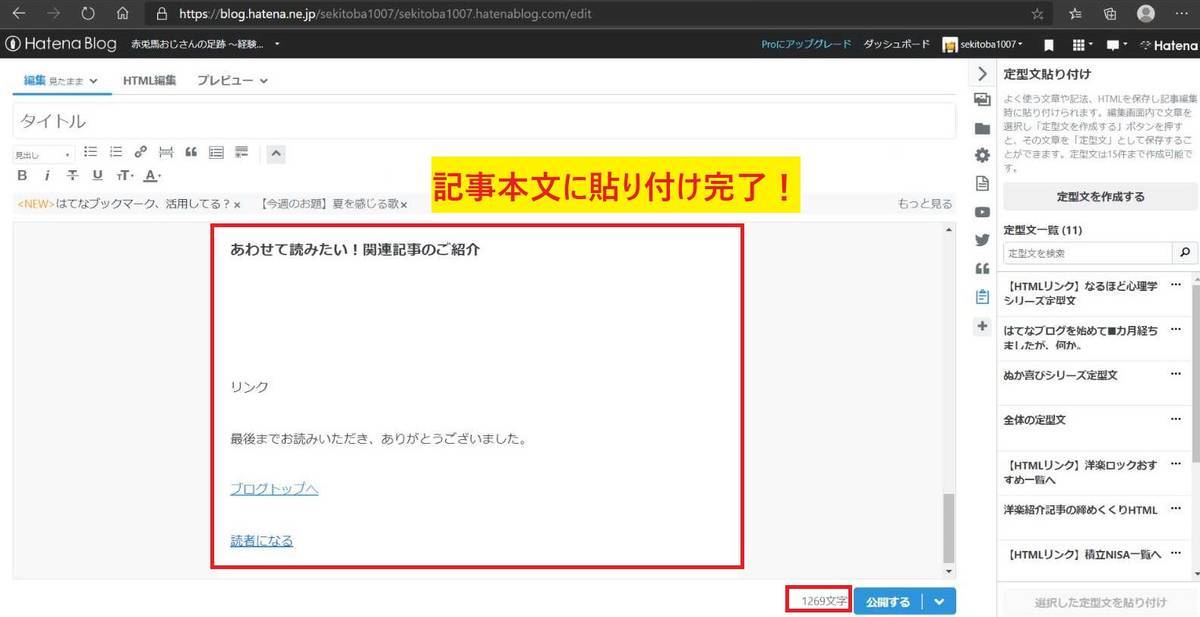This screenshot has width=1200, height=617.
Task: Click the 定型文を作成する button
Action: coord(1100,197)
